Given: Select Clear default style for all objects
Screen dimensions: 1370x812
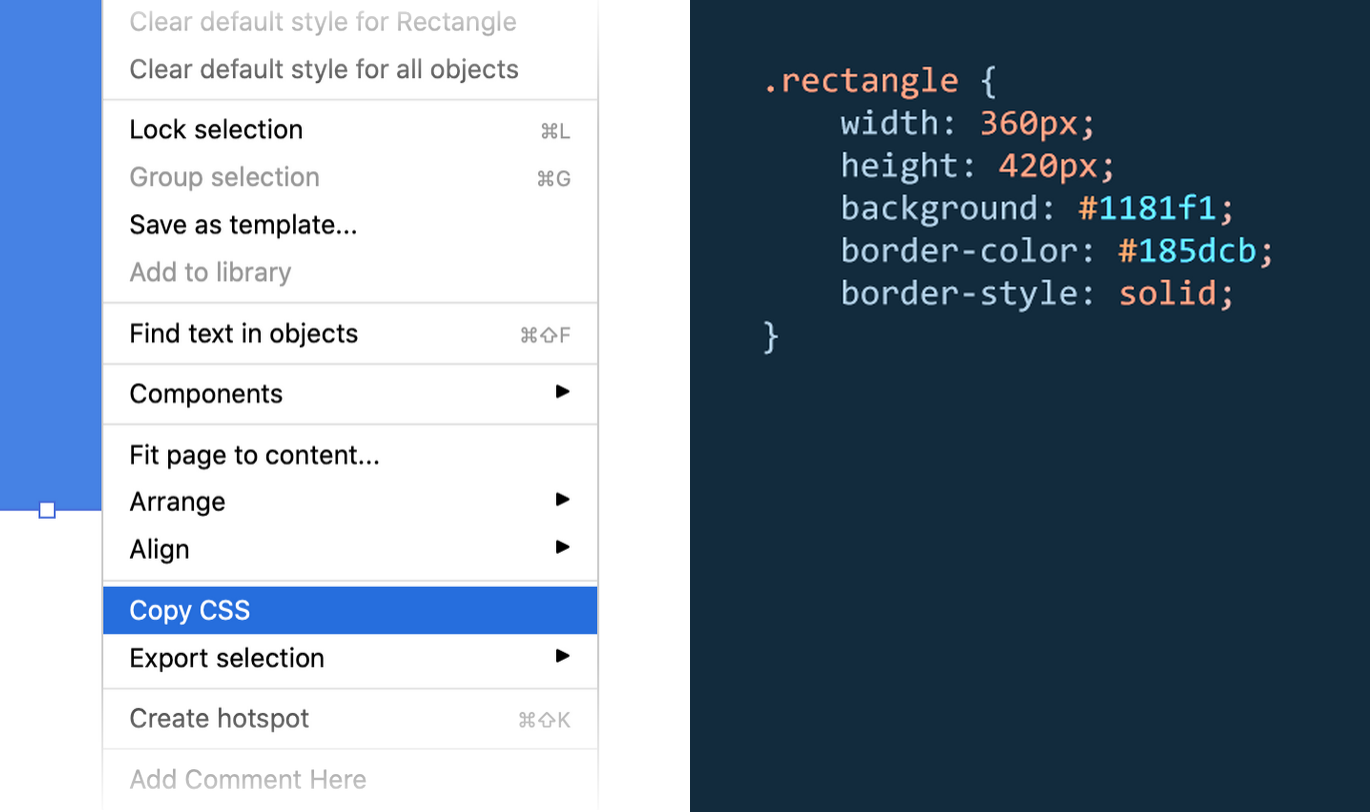Looking at the screenshot, I should click(323, 69).
